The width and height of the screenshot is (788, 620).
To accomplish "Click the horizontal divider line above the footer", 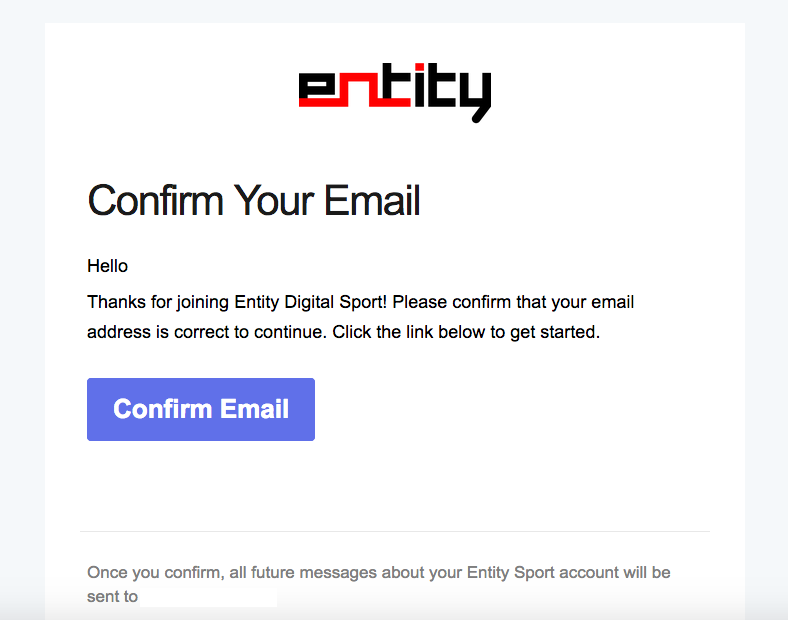I will click(395, 531).
